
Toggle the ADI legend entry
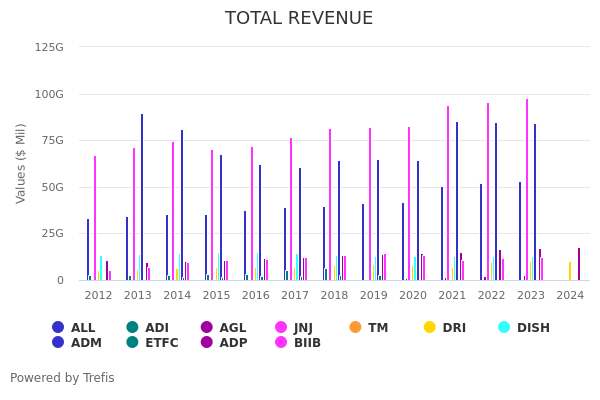point(132,328)
